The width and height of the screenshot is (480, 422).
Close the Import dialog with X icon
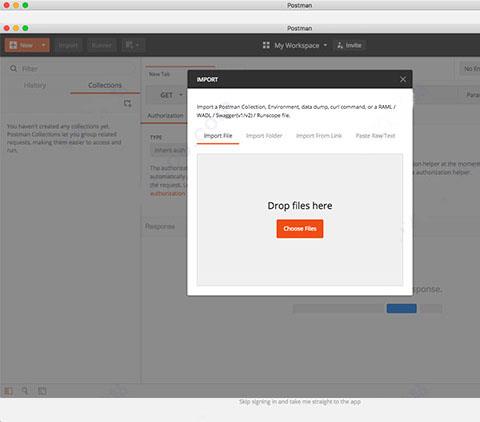tap(403, 79)
